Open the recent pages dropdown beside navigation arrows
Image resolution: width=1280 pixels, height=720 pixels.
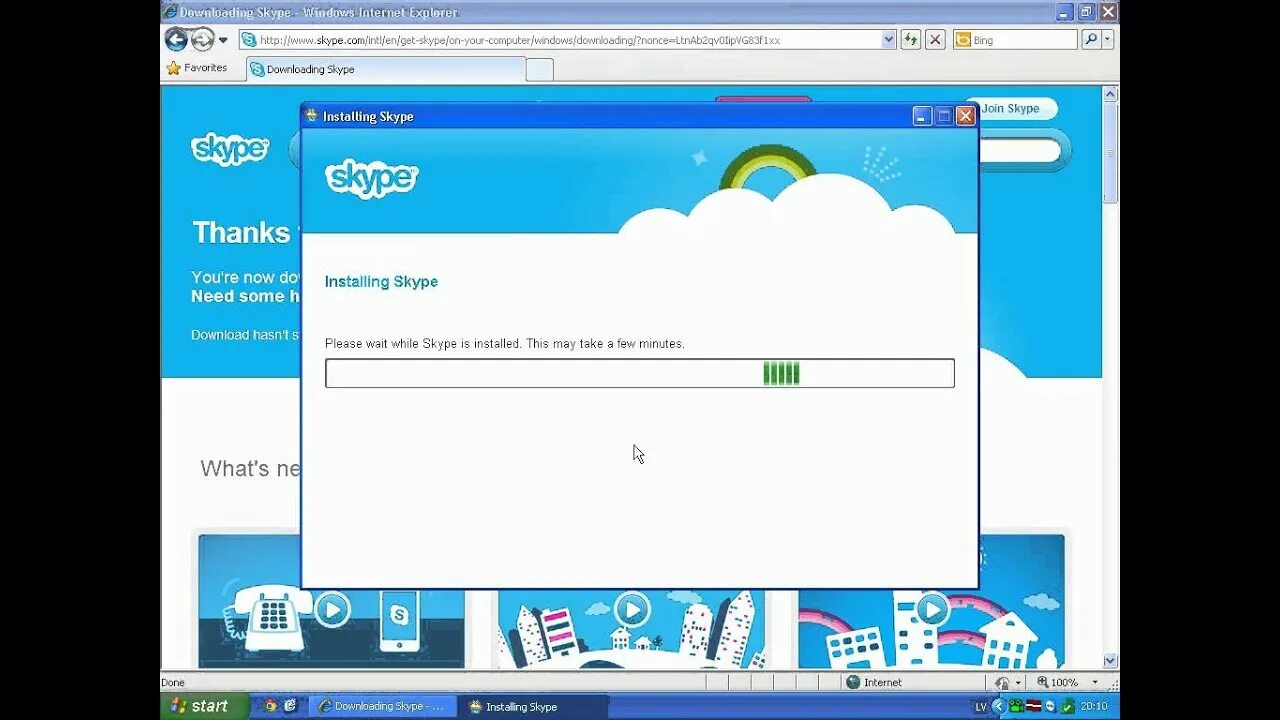click(x=223, y=41)
